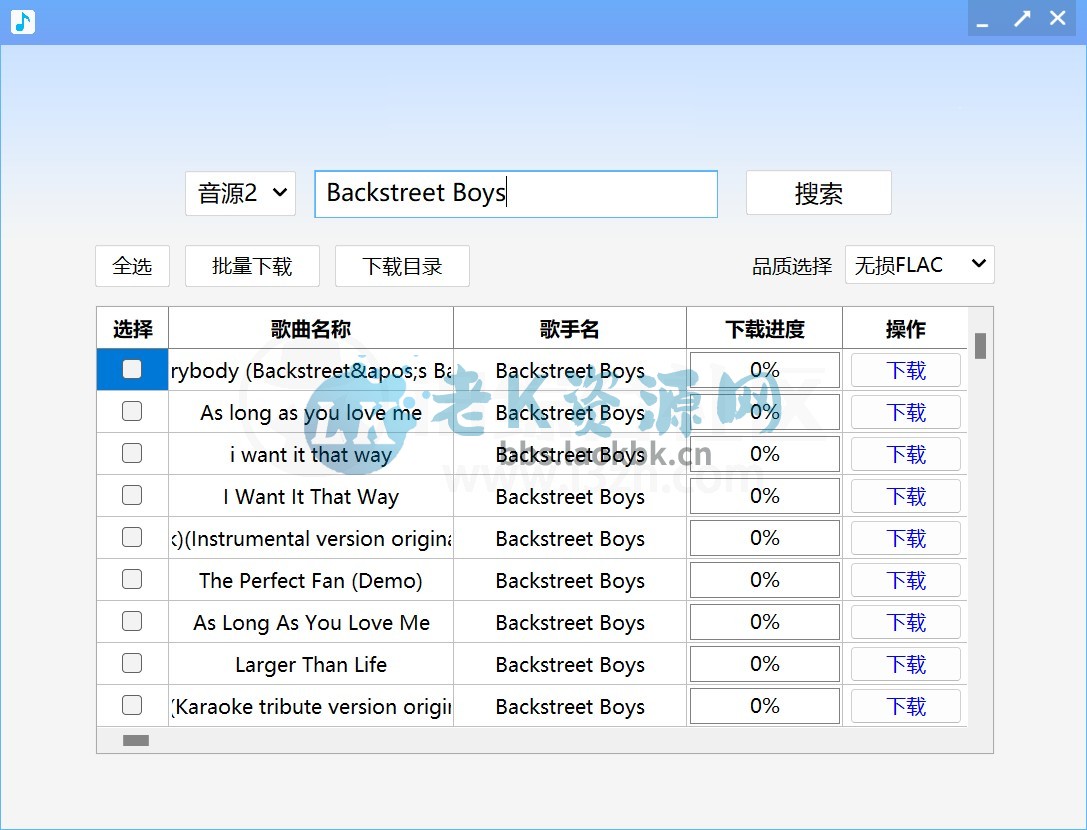The image size is (1087, 830).
Task: Click 下载 for capitalized "As Long As You Love Me"
Action: point(905,622)
